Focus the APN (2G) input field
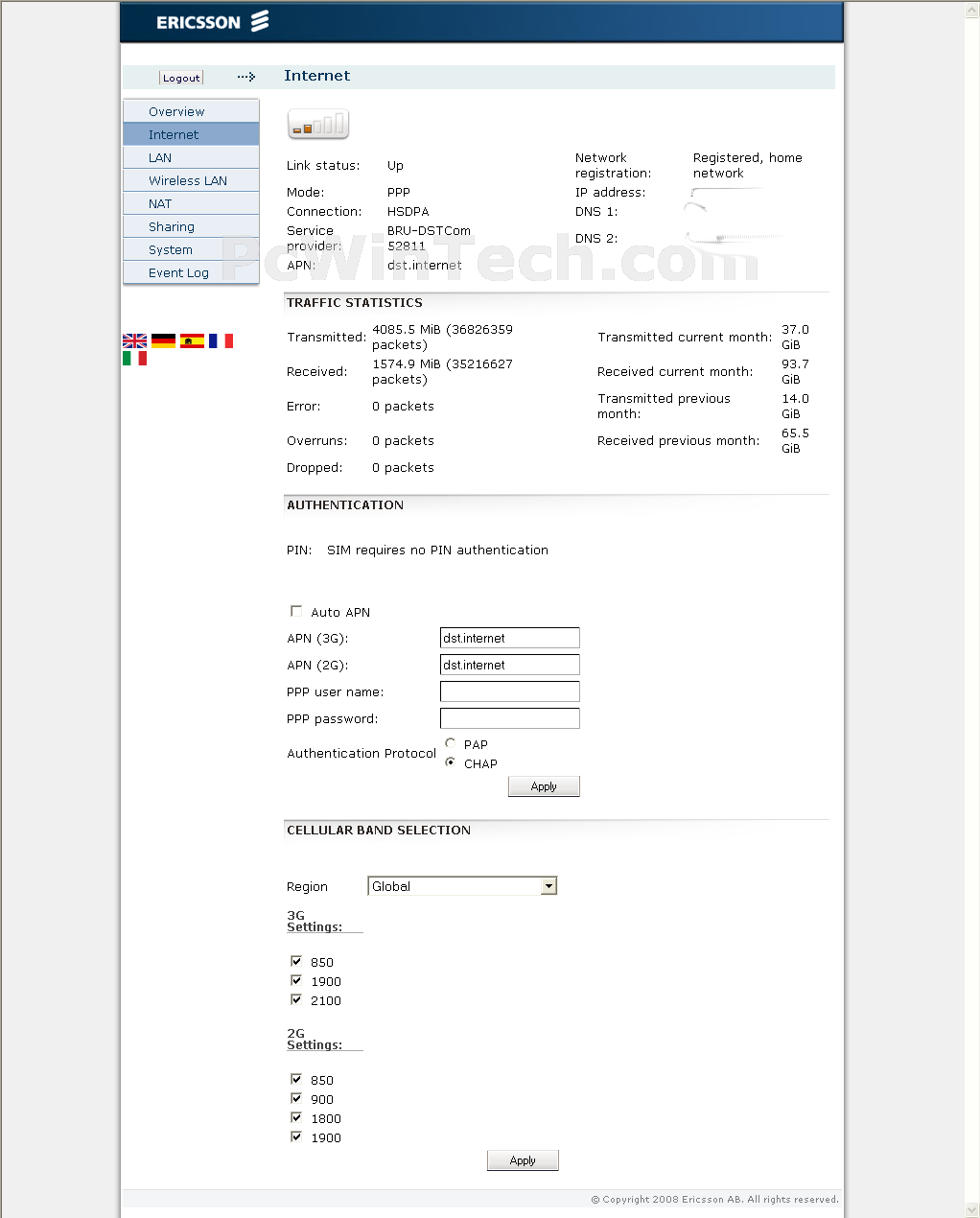This screenshot has width=980, height=1218. (510, 665)
